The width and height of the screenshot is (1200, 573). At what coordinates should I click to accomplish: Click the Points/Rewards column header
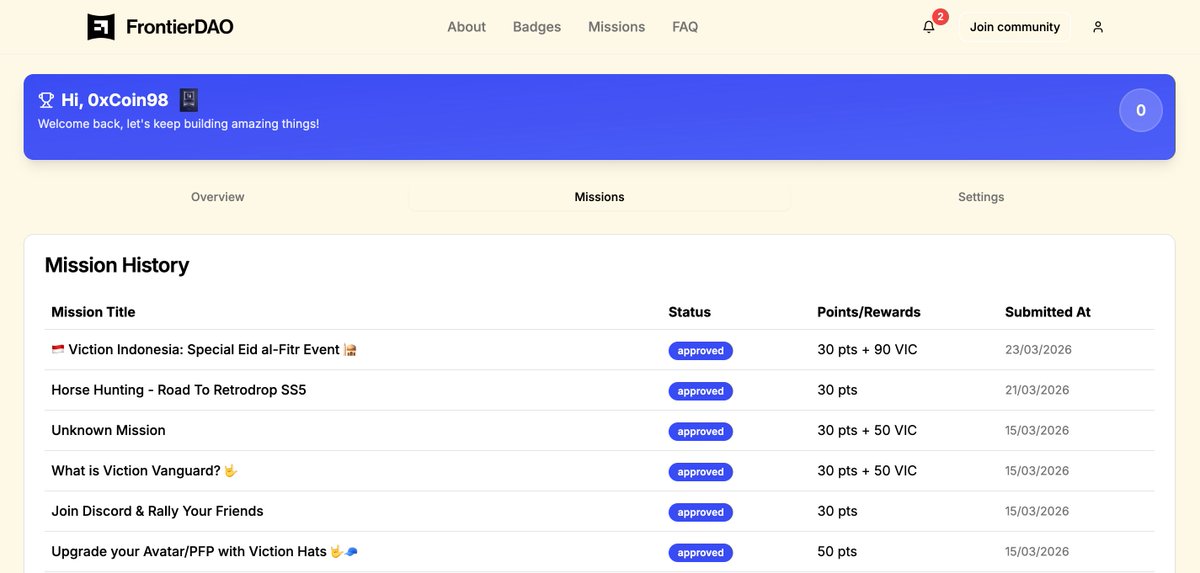coord(869,312)
